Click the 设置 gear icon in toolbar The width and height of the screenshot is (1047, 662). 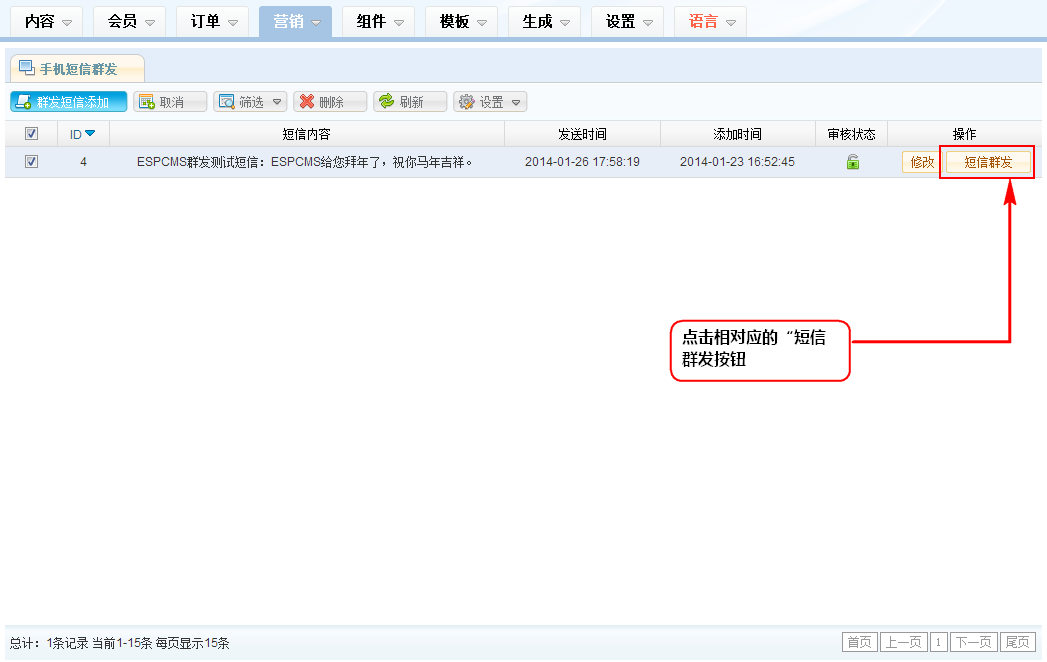tap(466, 102)
